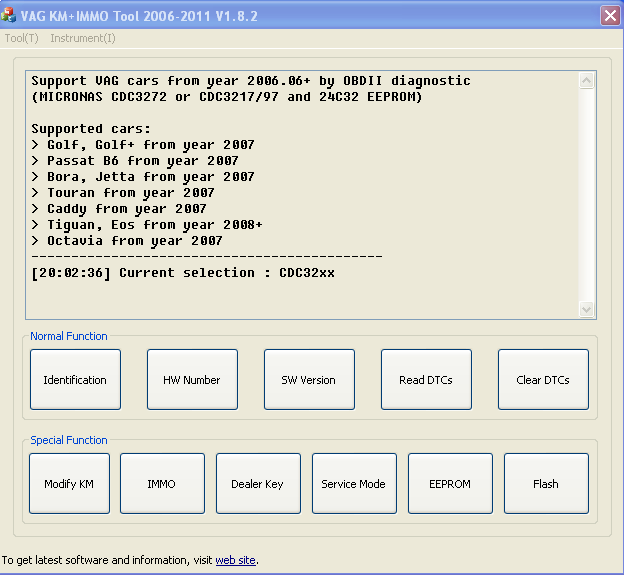Image resolution: width=624 pixels, height=575 pixels.
Task: Click Clear DTCs
Action: coord(543,380)
